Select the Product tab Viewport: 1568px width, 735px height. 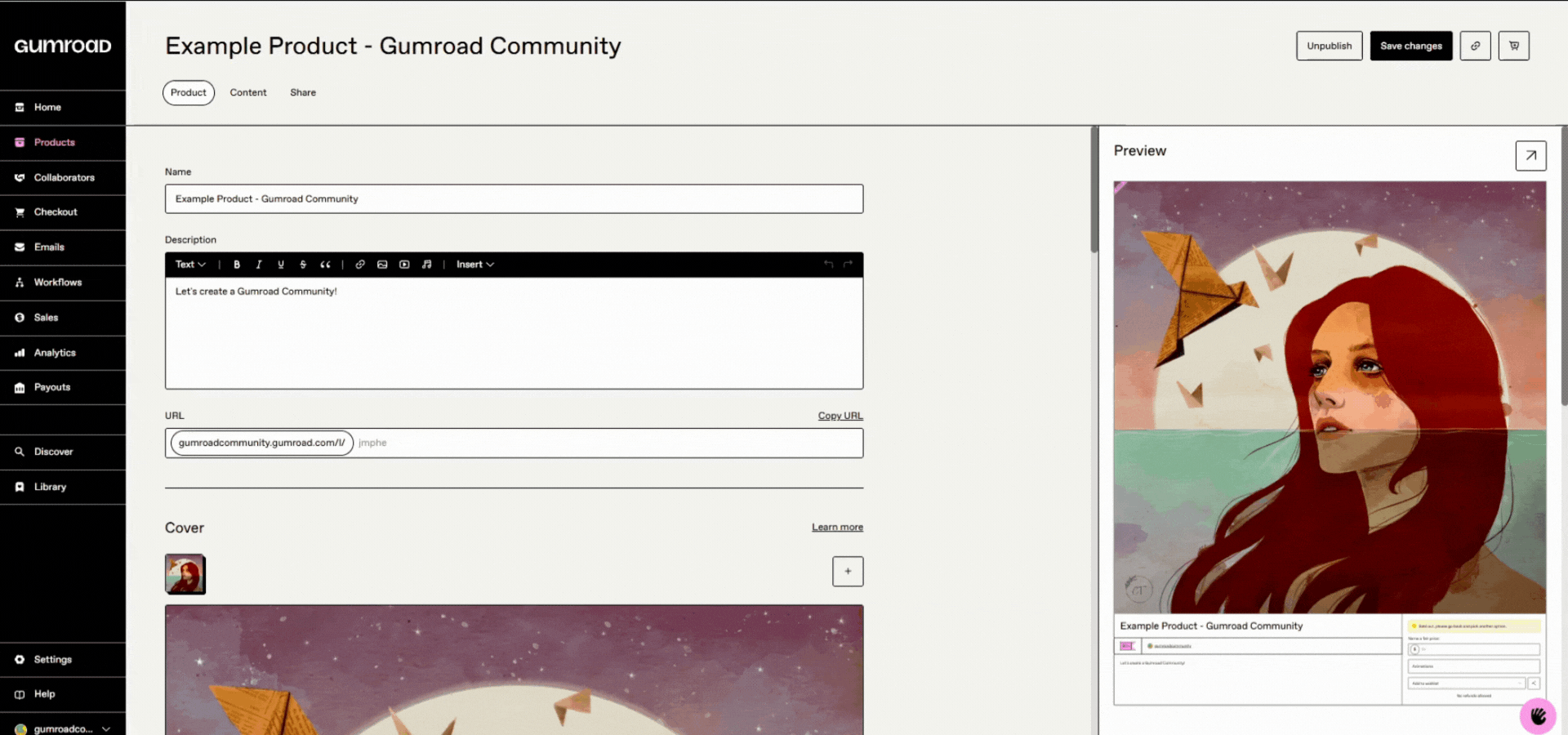click(189, 92)
